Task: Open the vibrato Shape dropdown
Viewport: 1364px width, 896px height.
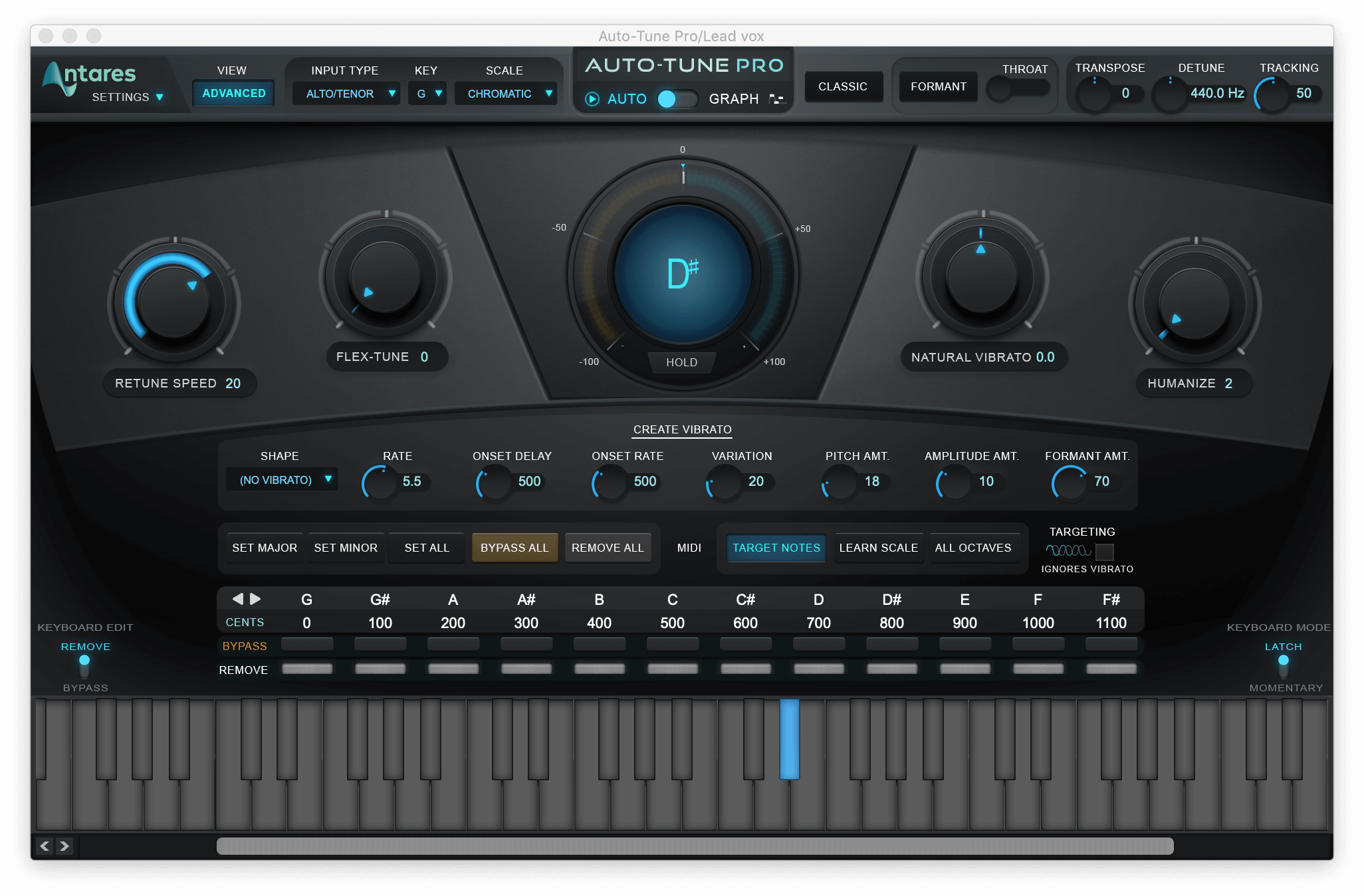Action: point(282,479)
